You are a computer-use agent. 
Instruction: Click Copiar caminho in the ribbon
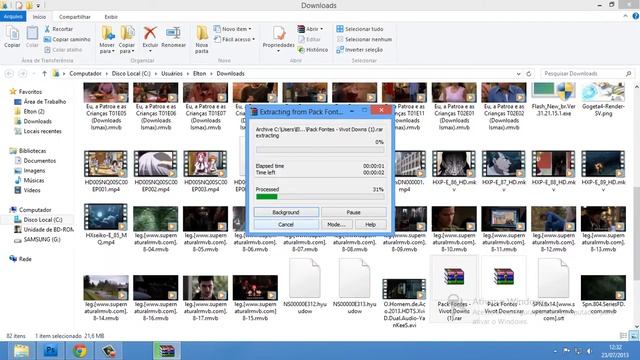pyautogui.click(x=67, y=39)
